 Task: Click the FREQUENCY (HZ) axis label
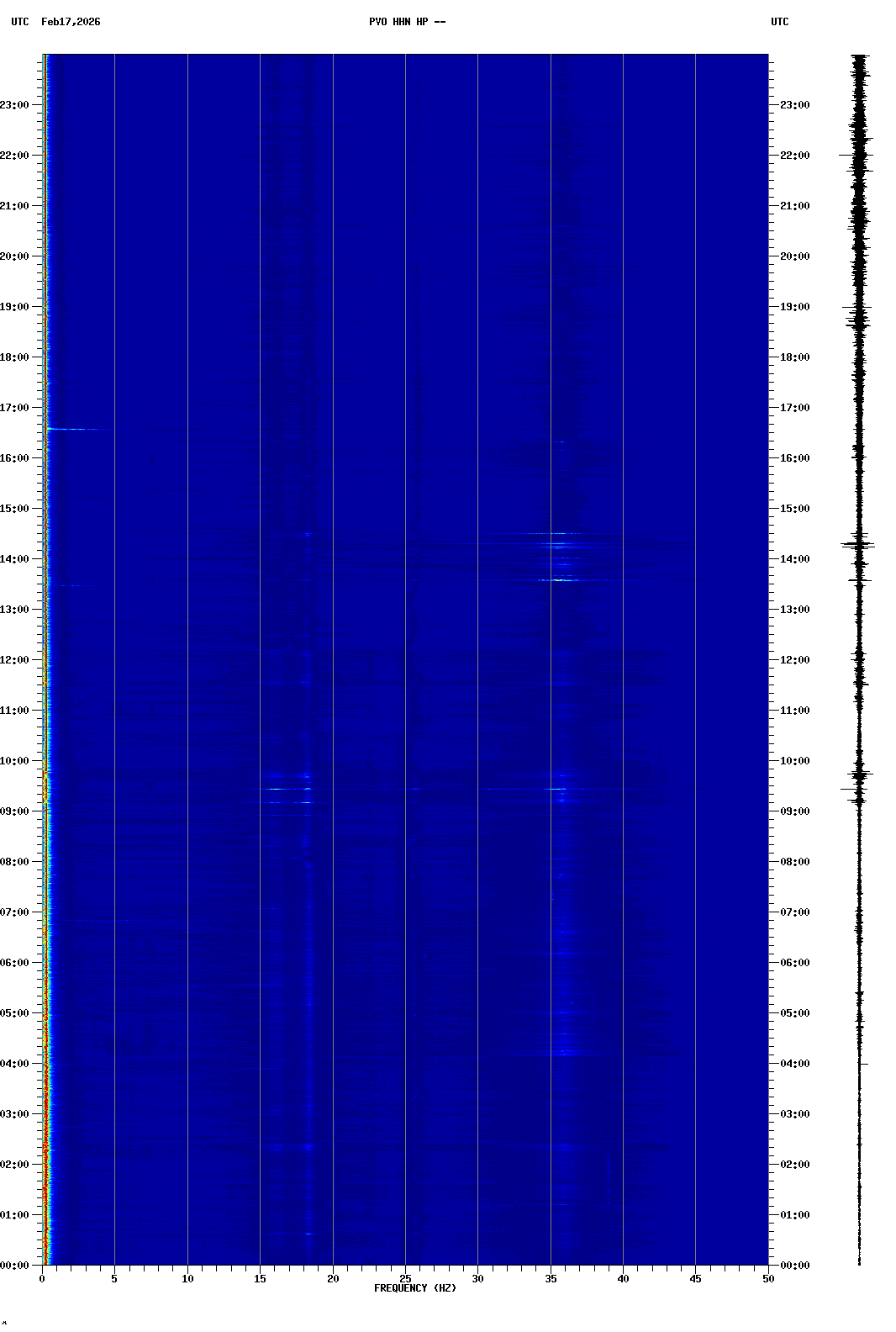pos(415,1288)
